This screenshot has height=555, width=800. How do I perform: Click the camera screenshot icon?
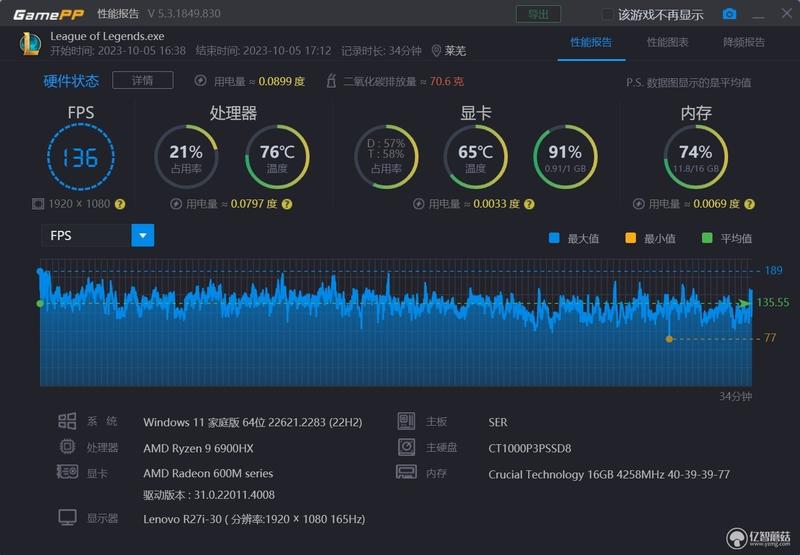[x=729, y=14]
